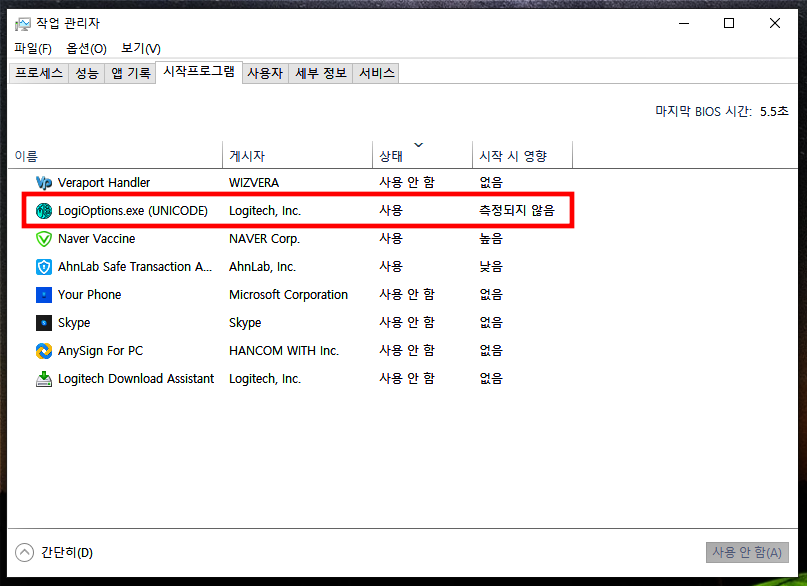Viewport: 807px width, 586px height.
Task: Select the Skype entry name
Action: pyautogui.click(x=74, y=323)
